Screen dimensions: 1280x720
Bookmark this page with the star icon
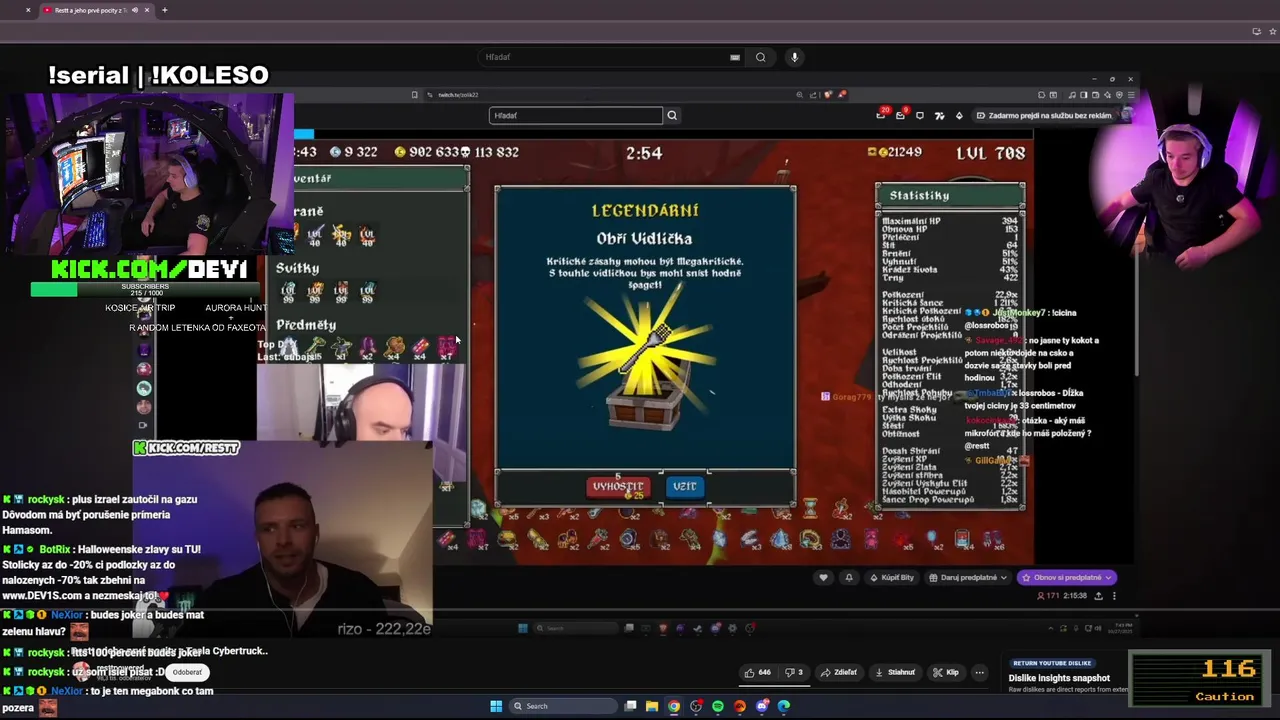(1271, 31)
